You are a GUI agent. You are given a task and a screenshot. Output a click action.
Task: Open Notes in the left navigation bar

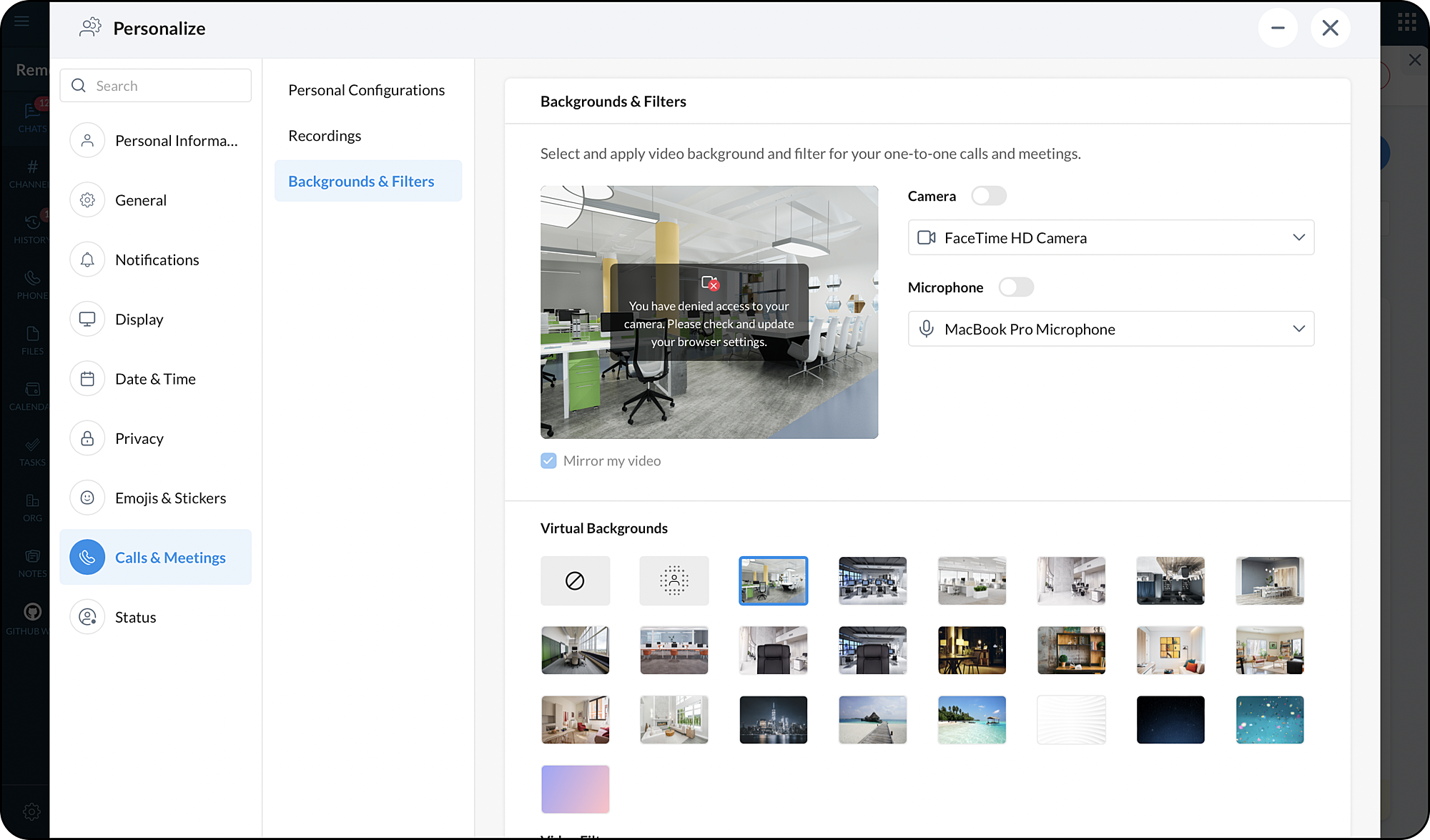32,563
